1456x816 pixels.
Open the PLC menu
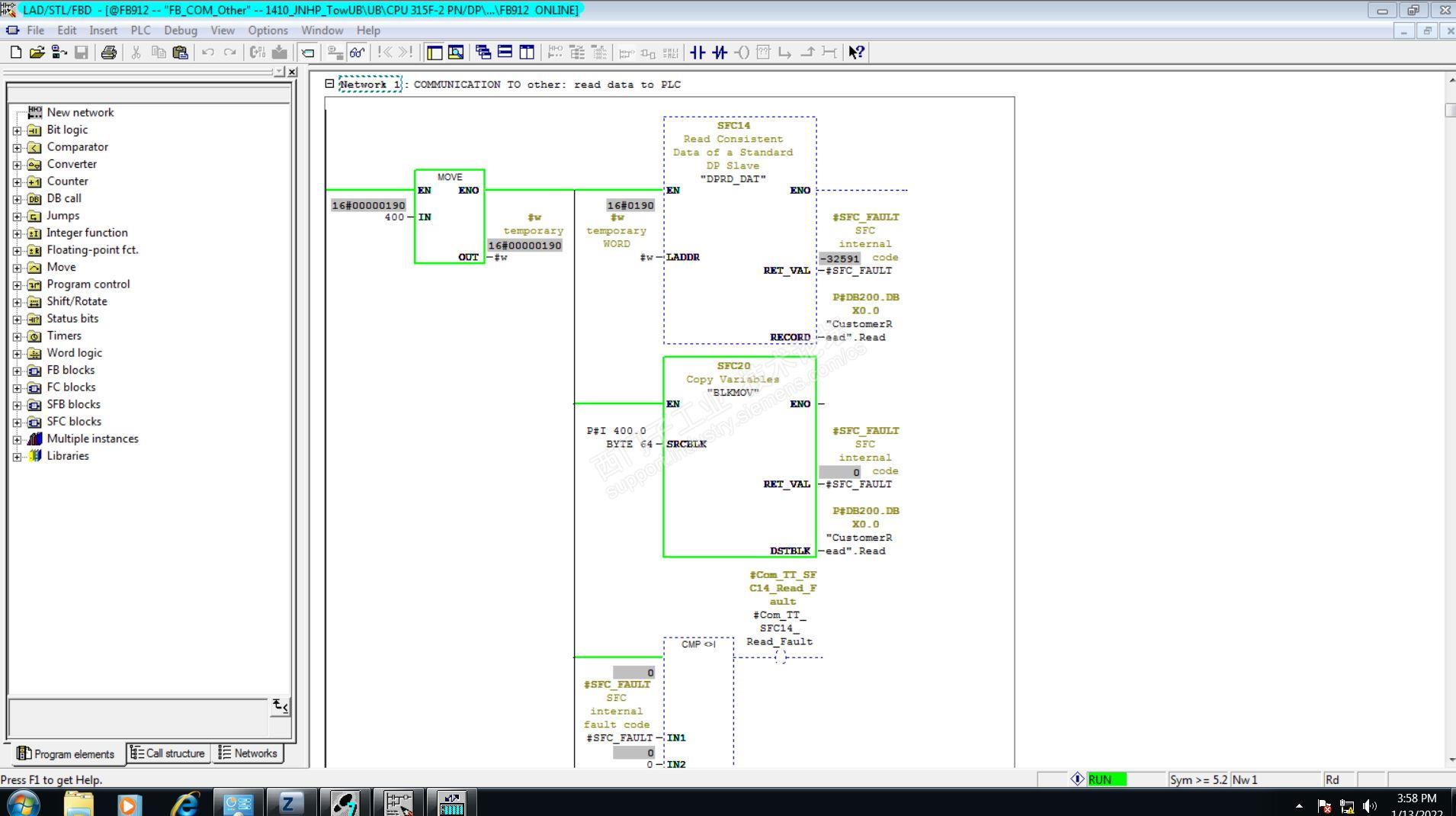[140, 31]
